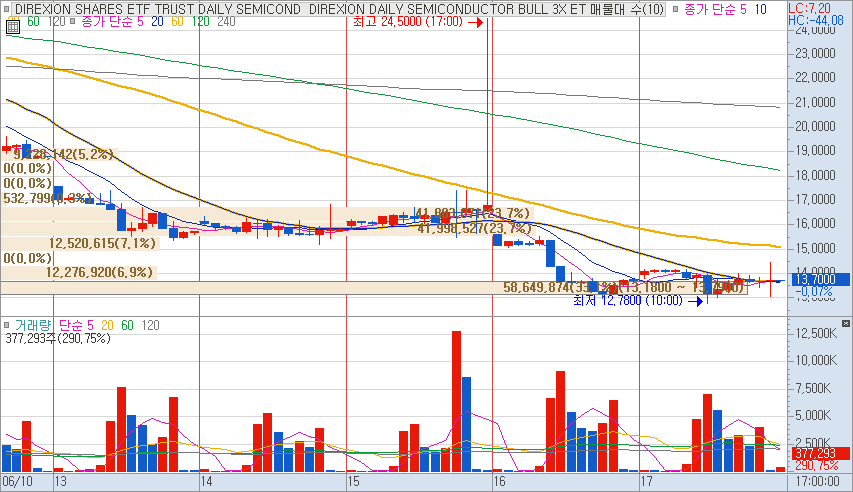Screen dimensions: 853x492
Task: Click the tallest red volume bar
Action: point(456,401)
